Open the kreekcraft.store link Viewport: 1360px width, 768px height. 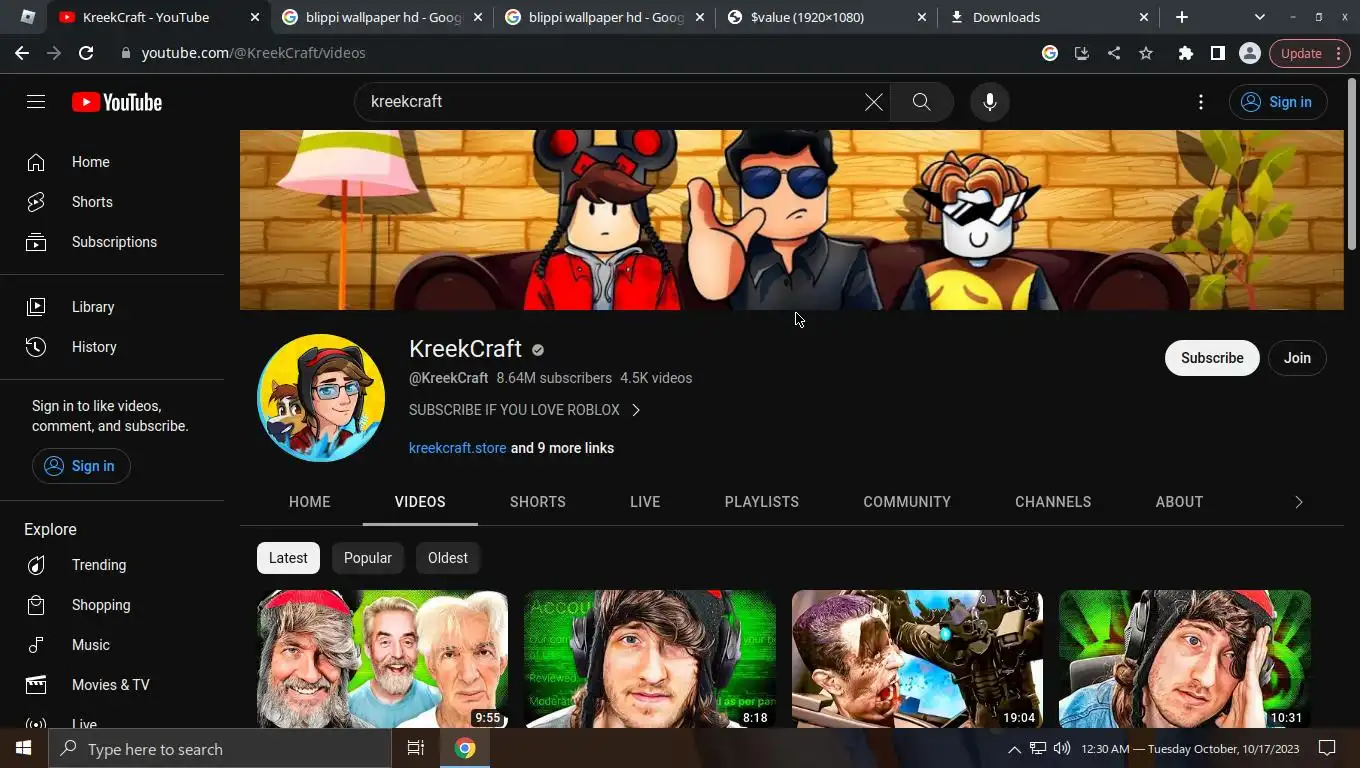(458, 448)
